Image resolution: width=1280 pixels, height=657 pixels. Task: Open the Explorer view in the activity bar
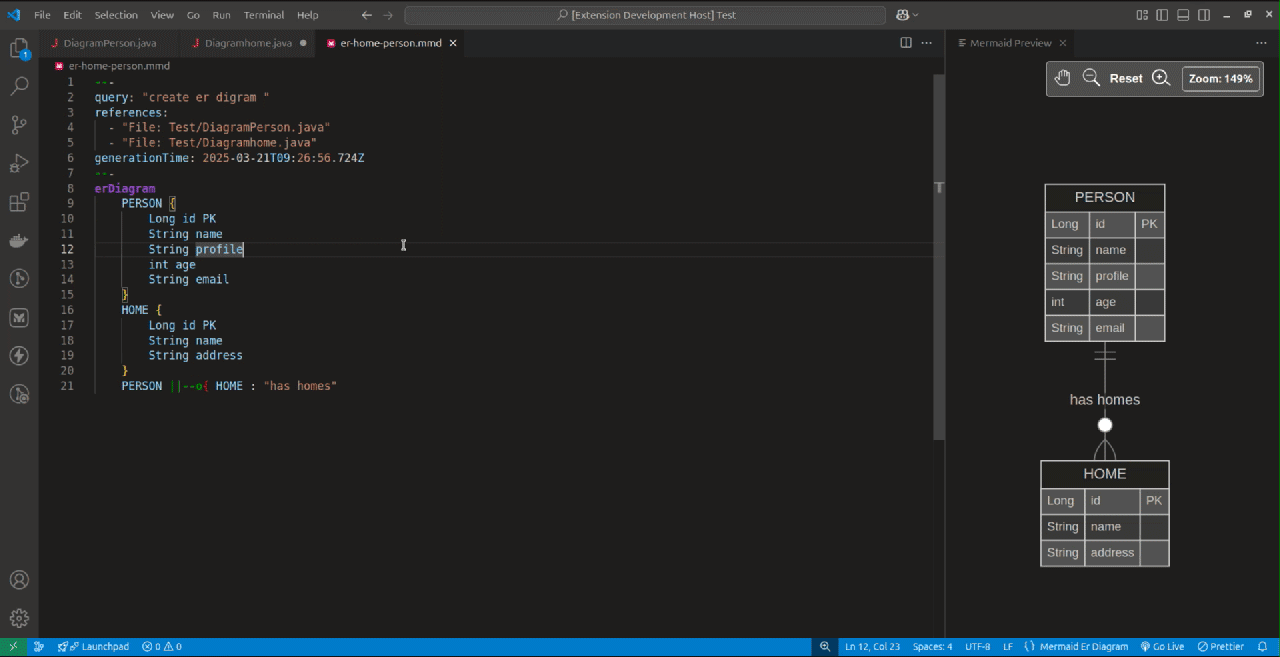point(20,47)
